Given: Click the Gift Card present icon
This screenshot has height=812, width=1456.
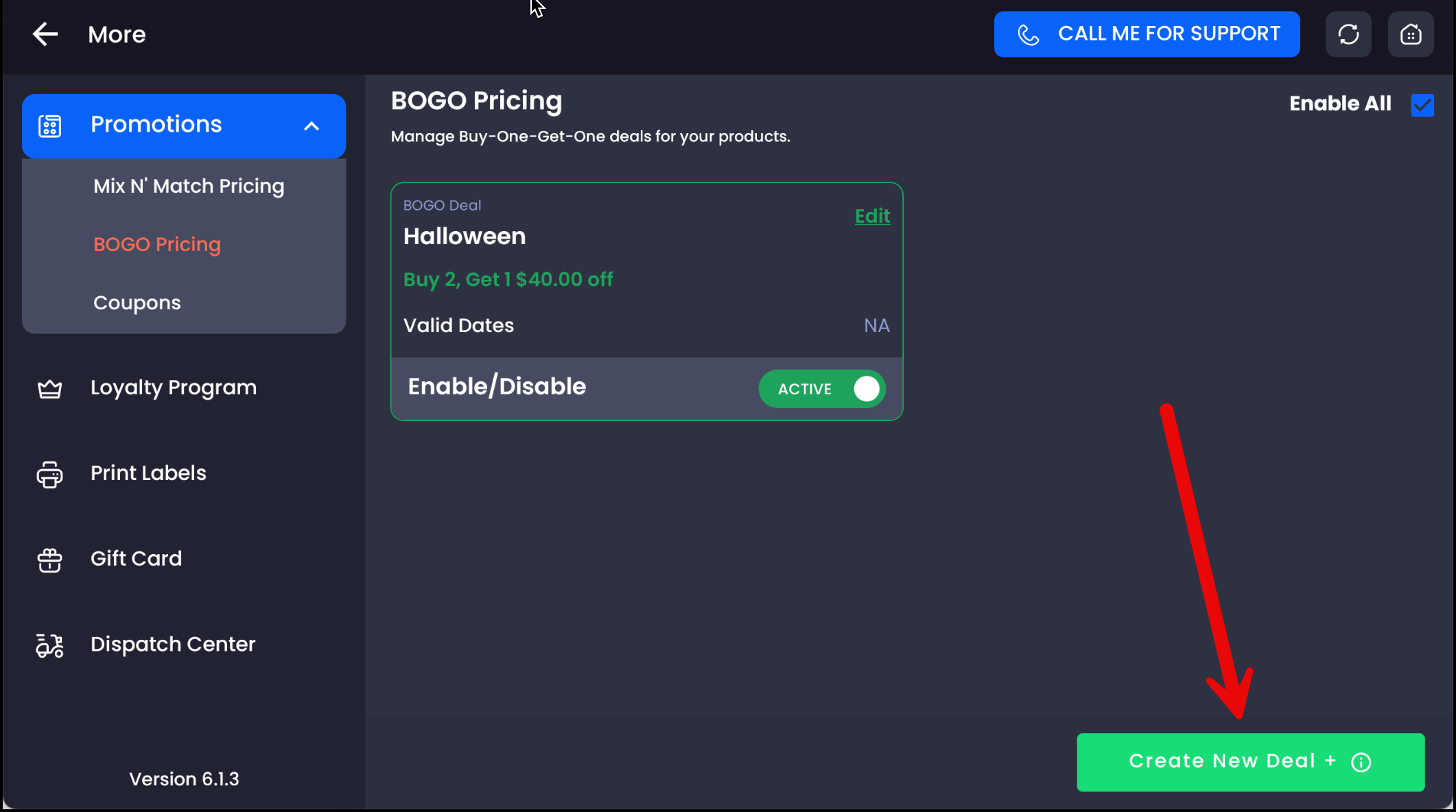Looking at the screenshot, I should coord(49,560).
